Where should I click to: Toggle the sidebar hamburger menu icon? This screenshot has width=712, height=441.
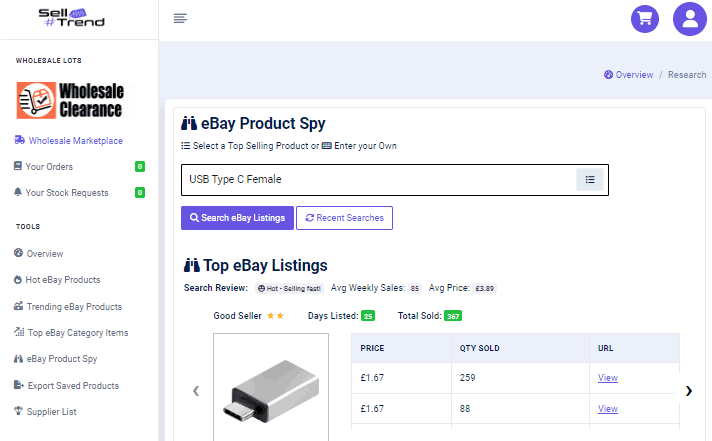click(180, 18)
